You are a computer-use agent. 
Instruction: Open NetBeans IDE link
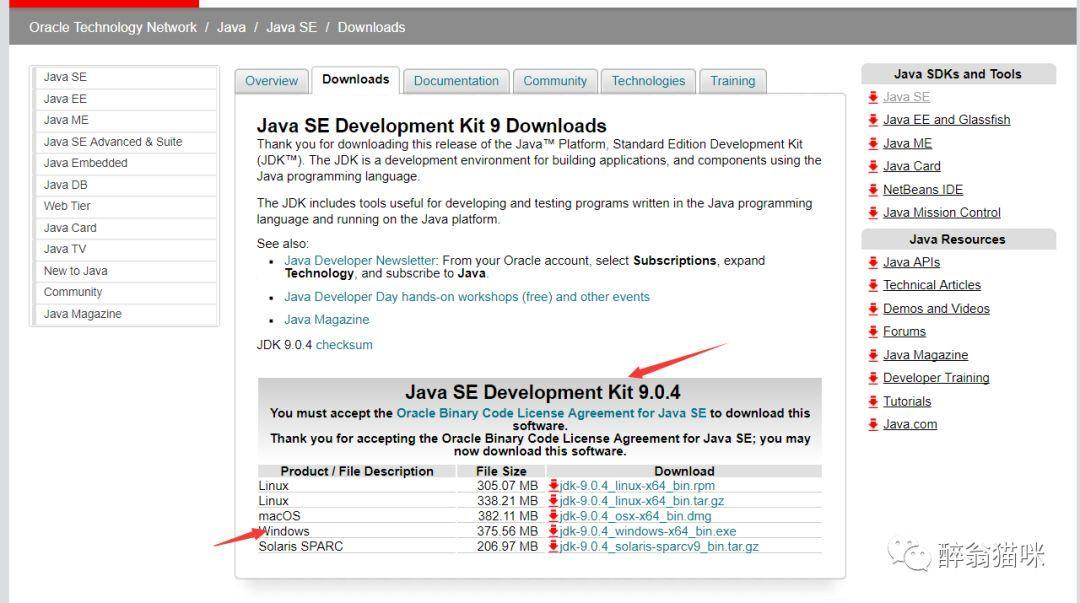click(x=923, y=190)
